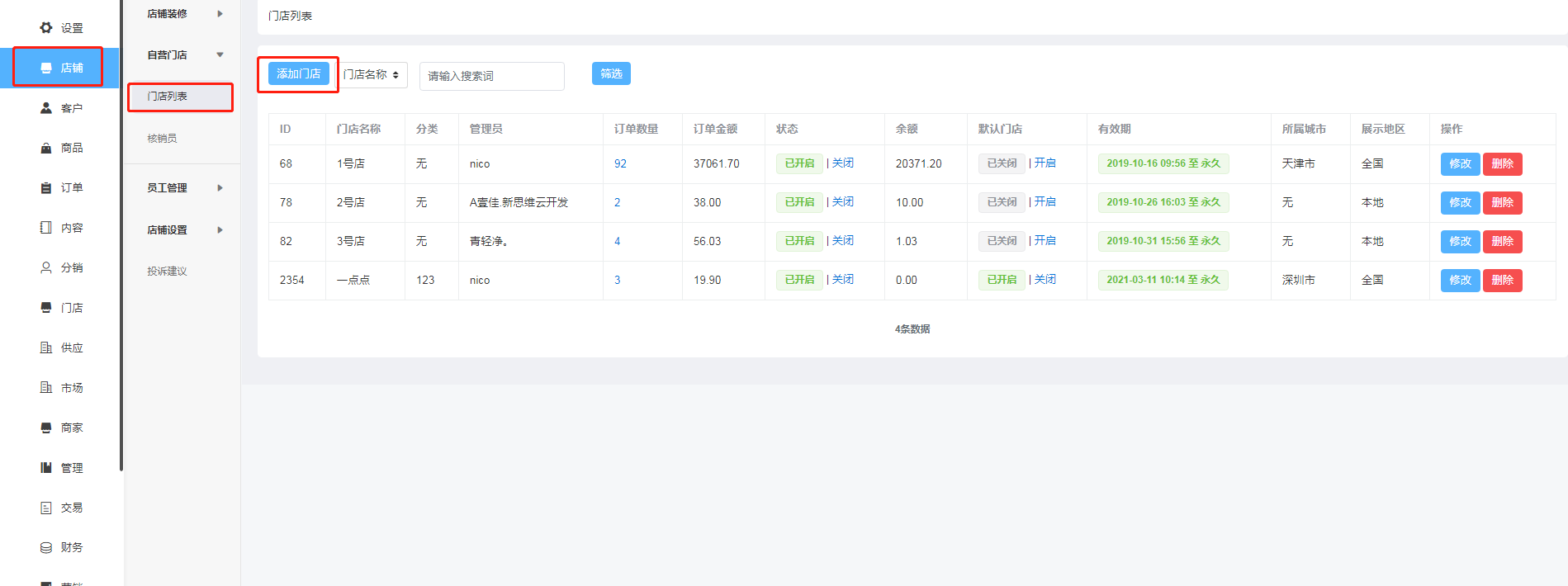Expand the 店铺装修 submenu arrow
The width and height of the screenshot is (1568, 586).
point(220,13)
